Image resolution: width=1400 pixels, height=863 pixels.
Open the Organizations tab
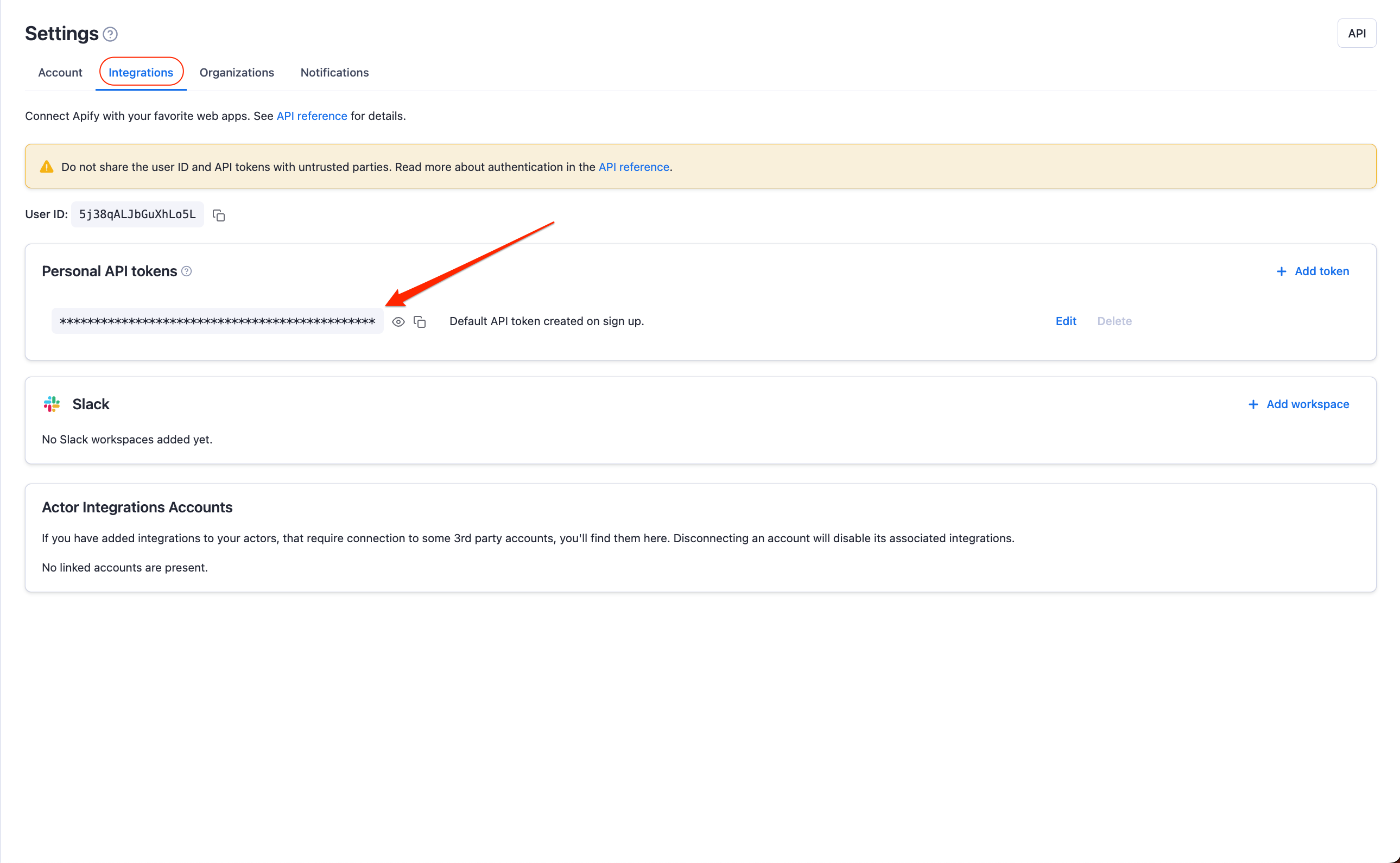[237, 73]
